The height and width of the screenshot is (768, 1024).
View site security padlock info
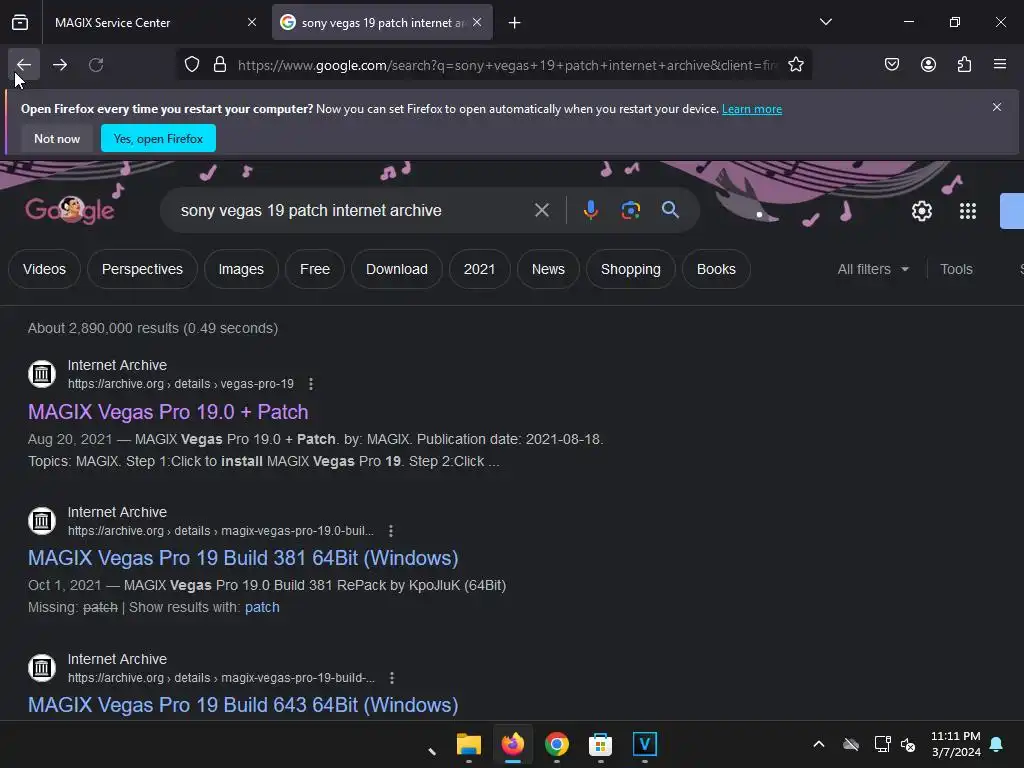click(x=220, y=65)
